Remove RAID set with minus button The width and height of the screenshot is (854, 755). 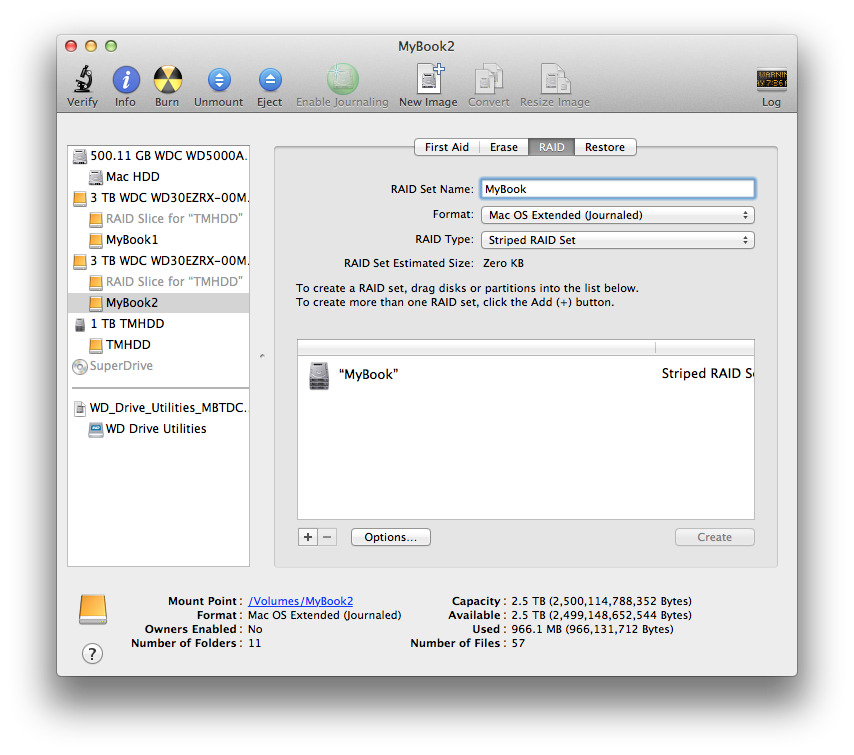point(327,537)
